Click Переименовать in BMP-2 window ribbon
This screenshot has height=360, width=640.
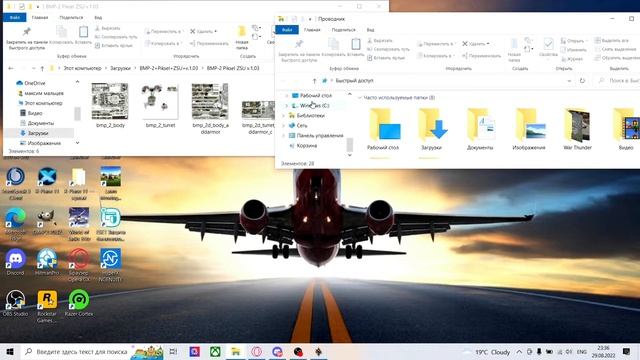209,43
